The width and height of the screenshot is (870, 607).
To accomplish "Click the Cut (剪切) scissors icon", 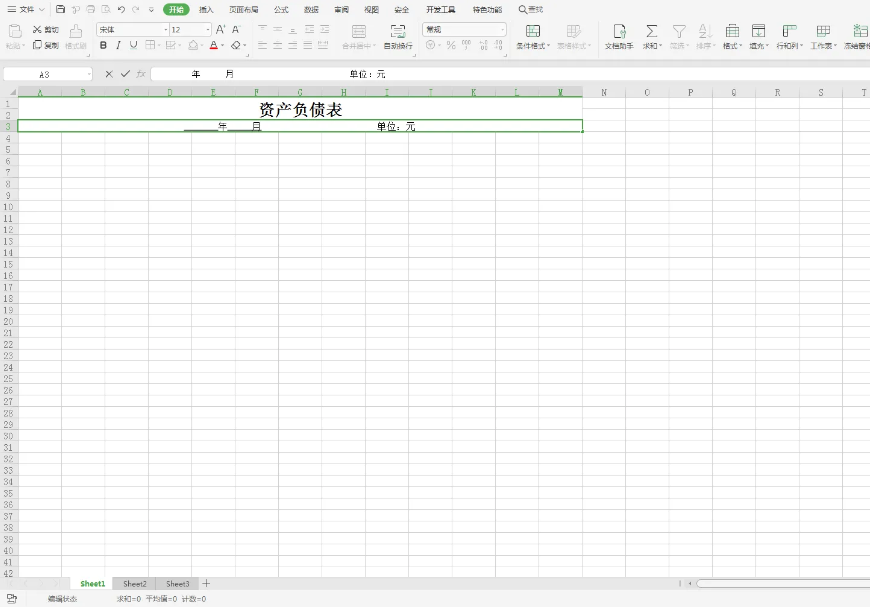I will point(38,30).
